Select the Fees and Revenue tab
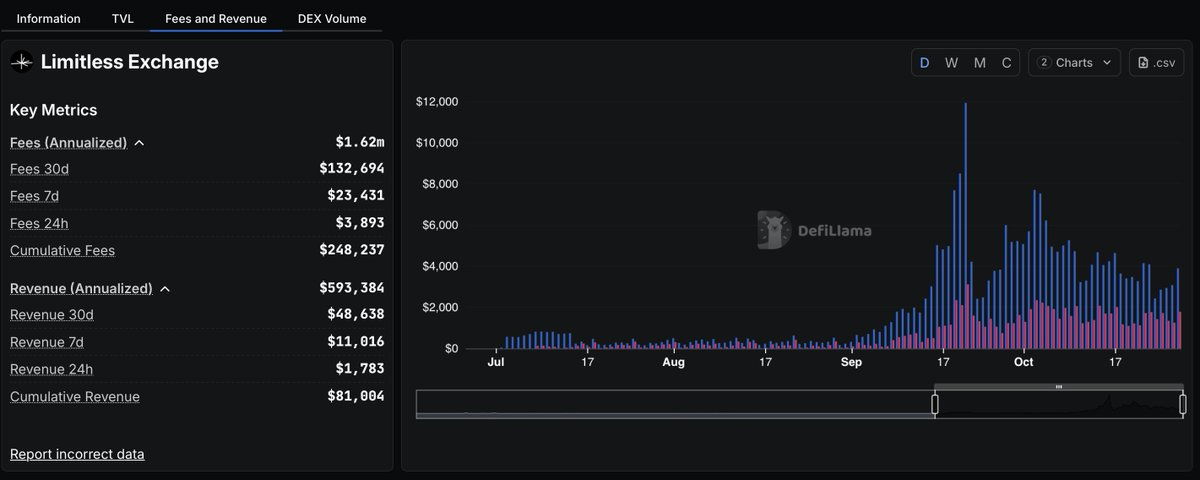The image size is (1200, 480). tap(216, 18)
